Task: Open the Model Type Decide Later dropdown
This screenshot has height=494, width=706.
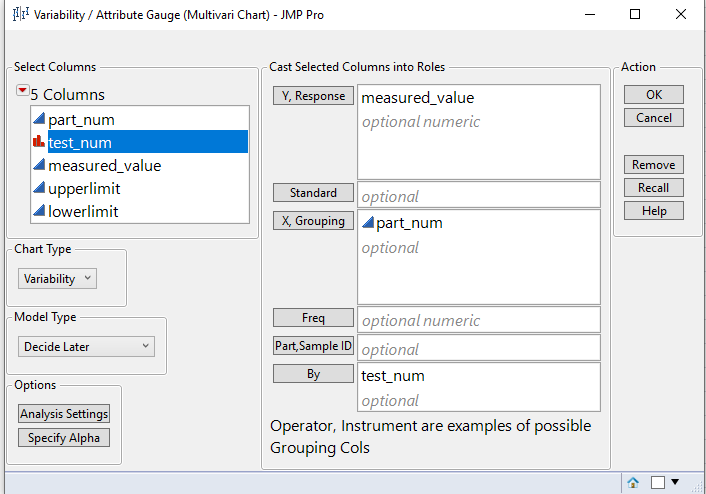Action: tap(86, 347)
